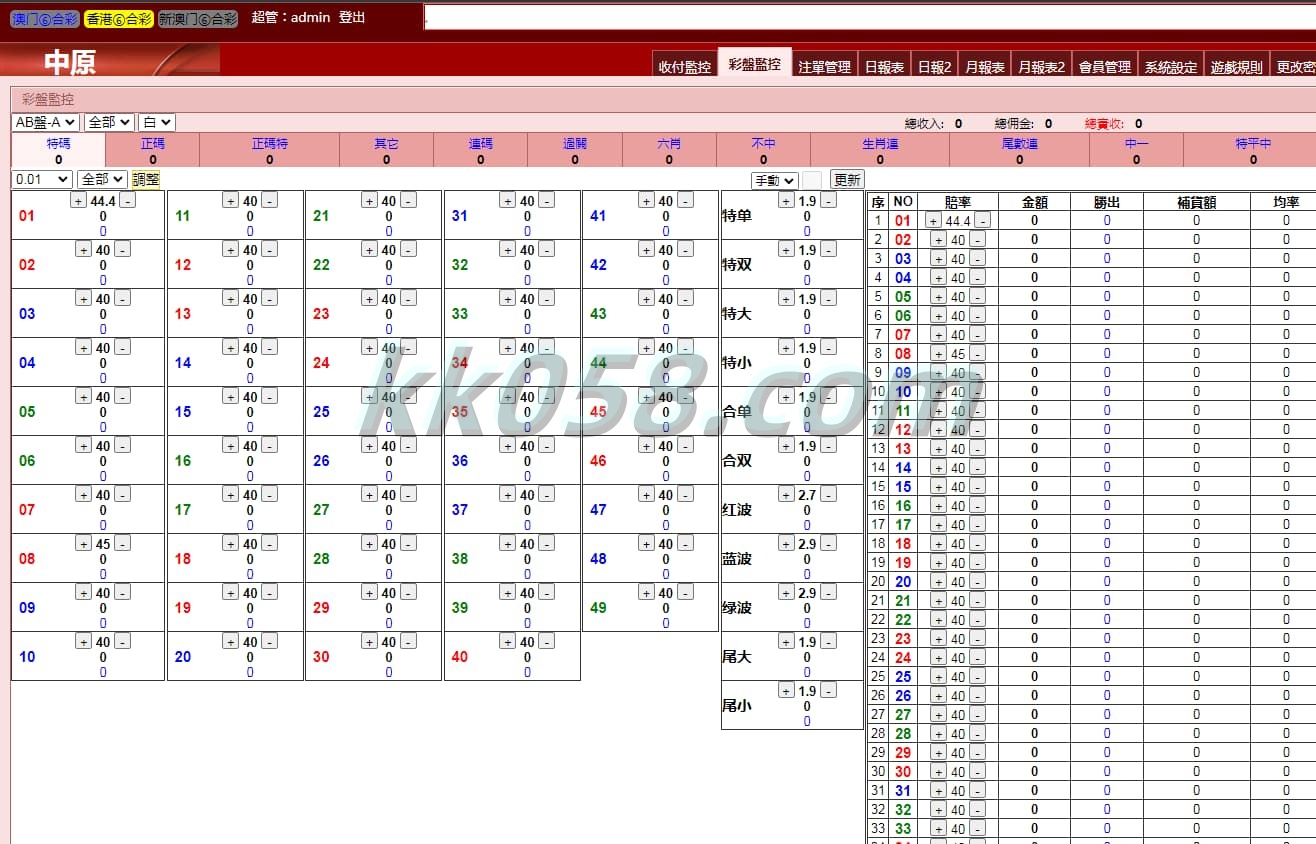Click the 更新 button
This screenshot has width=1316, height=844.
847,180
